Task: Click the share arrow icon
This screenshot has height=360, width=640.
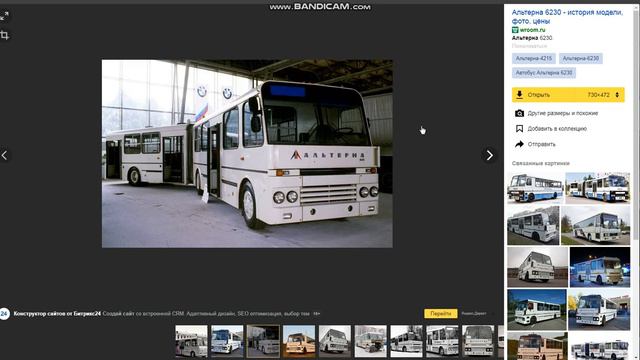Action: (x=519, y=144)
